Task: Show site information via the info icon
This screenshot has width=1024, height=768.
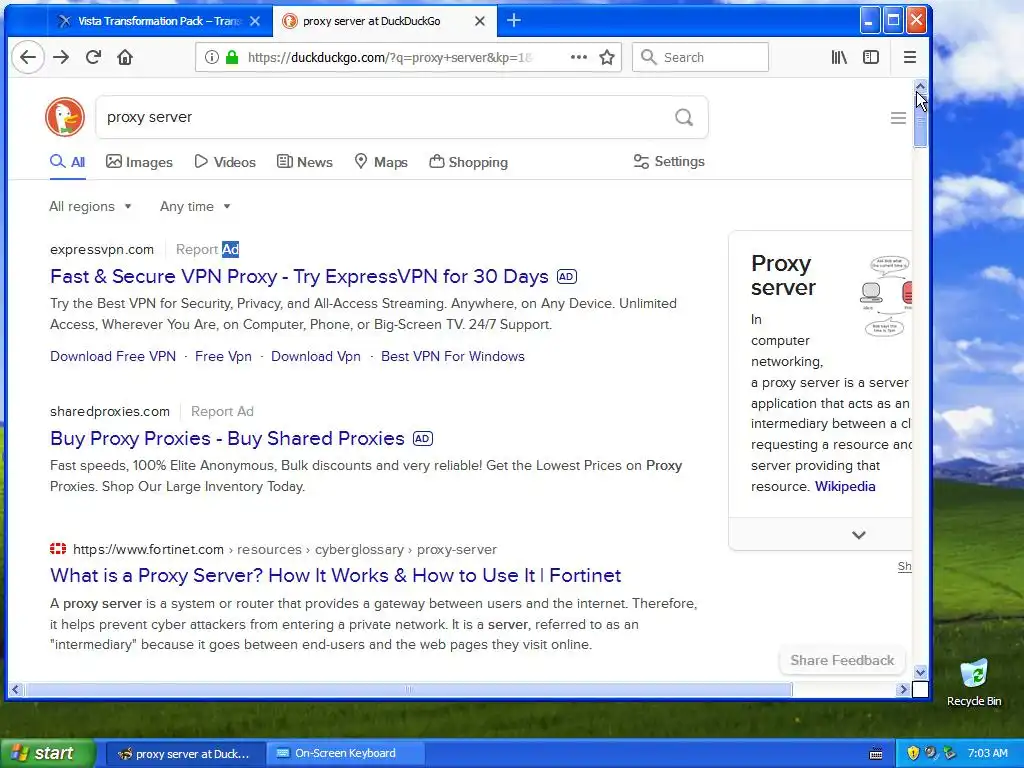Action: (x=212, y=57)
